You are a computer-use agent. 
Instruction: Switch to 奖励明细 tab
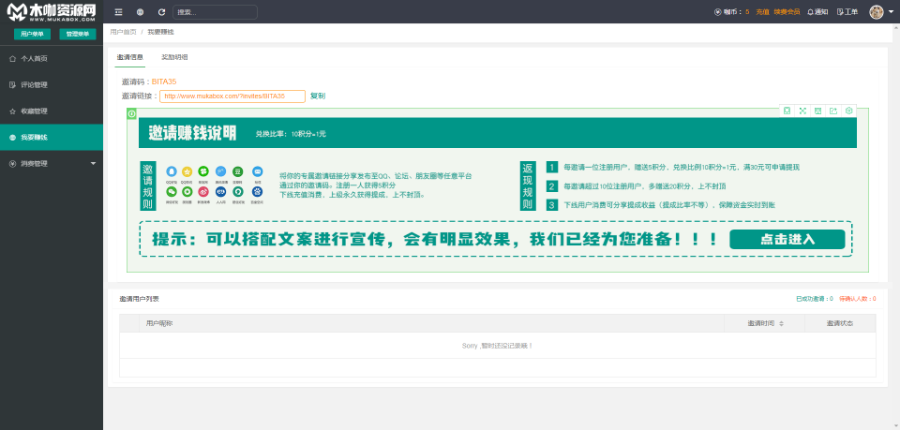(175, 58)
